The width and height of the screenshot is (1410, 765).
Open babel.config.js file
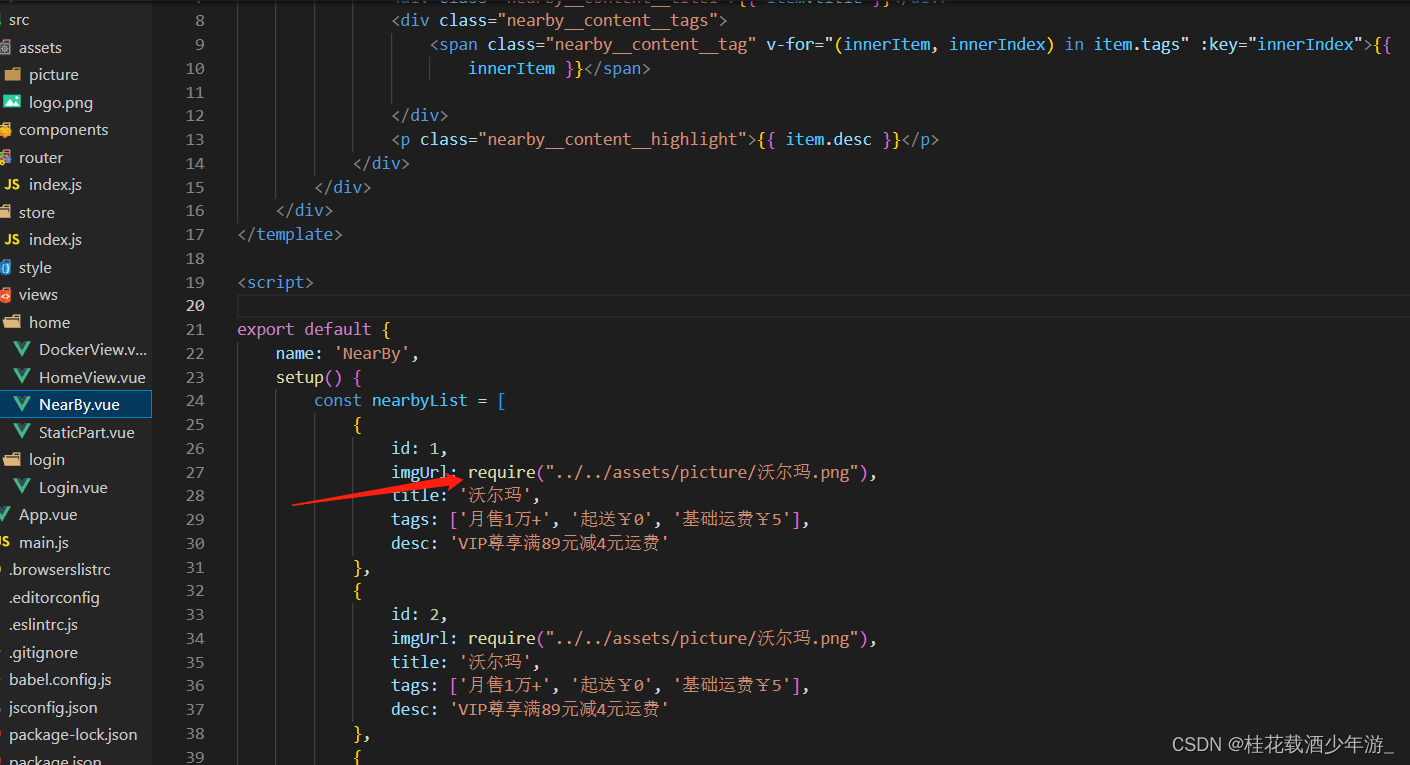pos(60,680)
